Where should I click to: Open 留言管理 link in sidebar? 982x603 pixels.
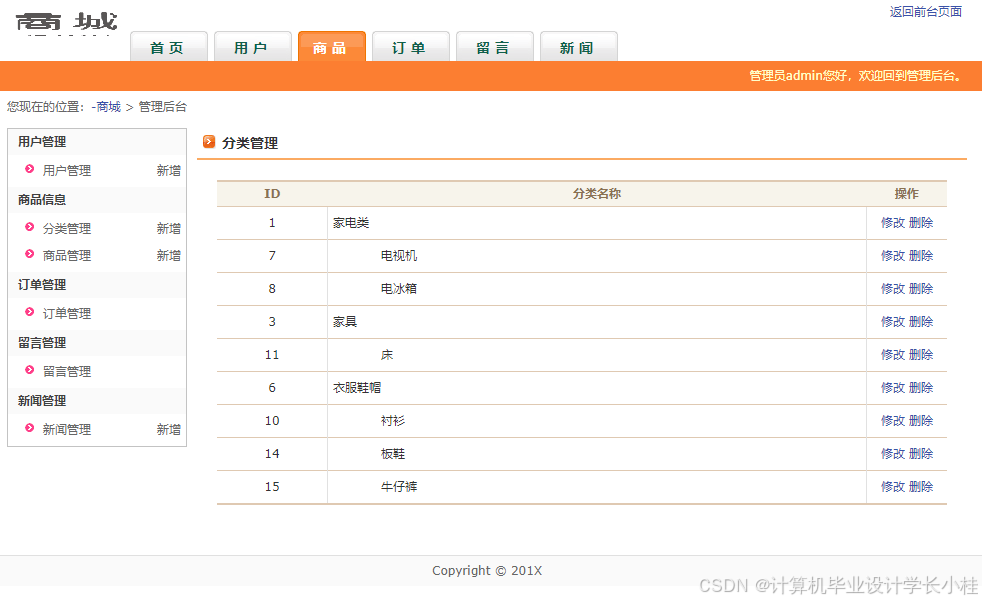pyautogui.click(x=67, y=371)
